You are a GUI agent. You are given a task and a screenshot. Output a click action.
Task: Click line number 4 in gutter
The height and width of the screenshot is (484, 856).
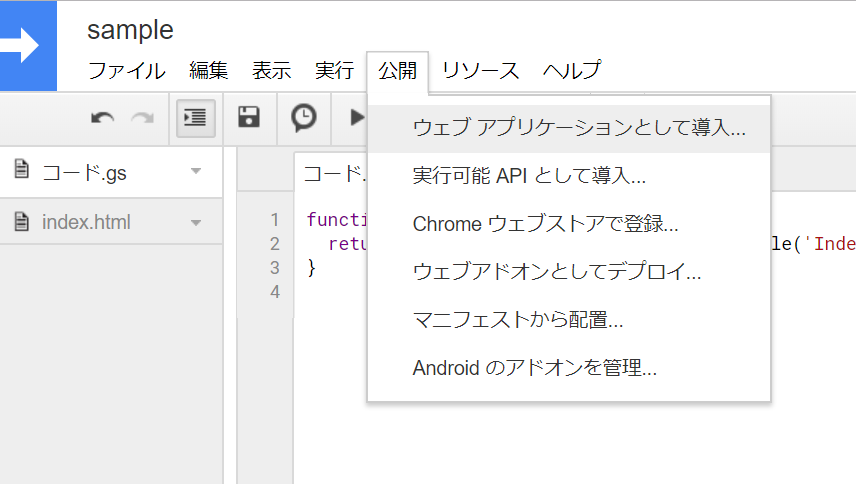275,292
